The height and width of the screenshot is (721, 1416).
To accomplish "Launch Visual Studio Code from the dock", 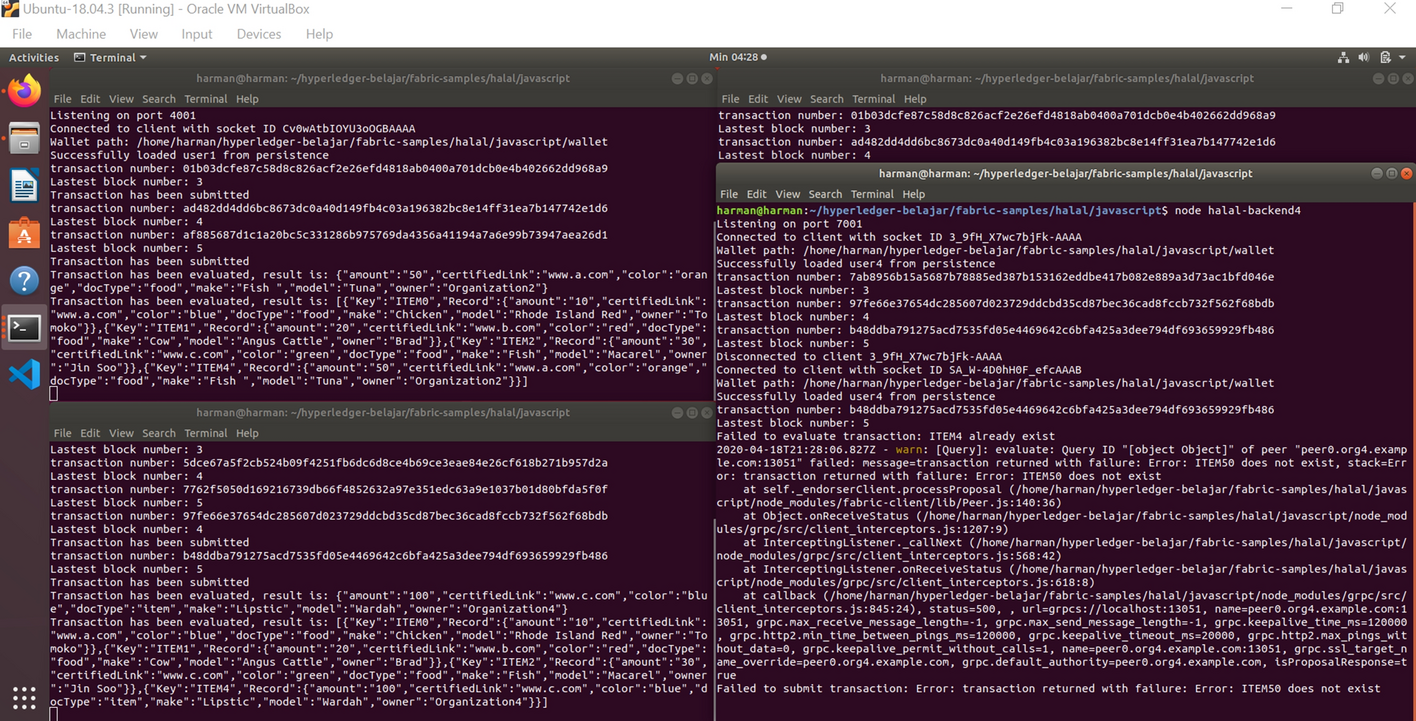I will pos(24,374).
